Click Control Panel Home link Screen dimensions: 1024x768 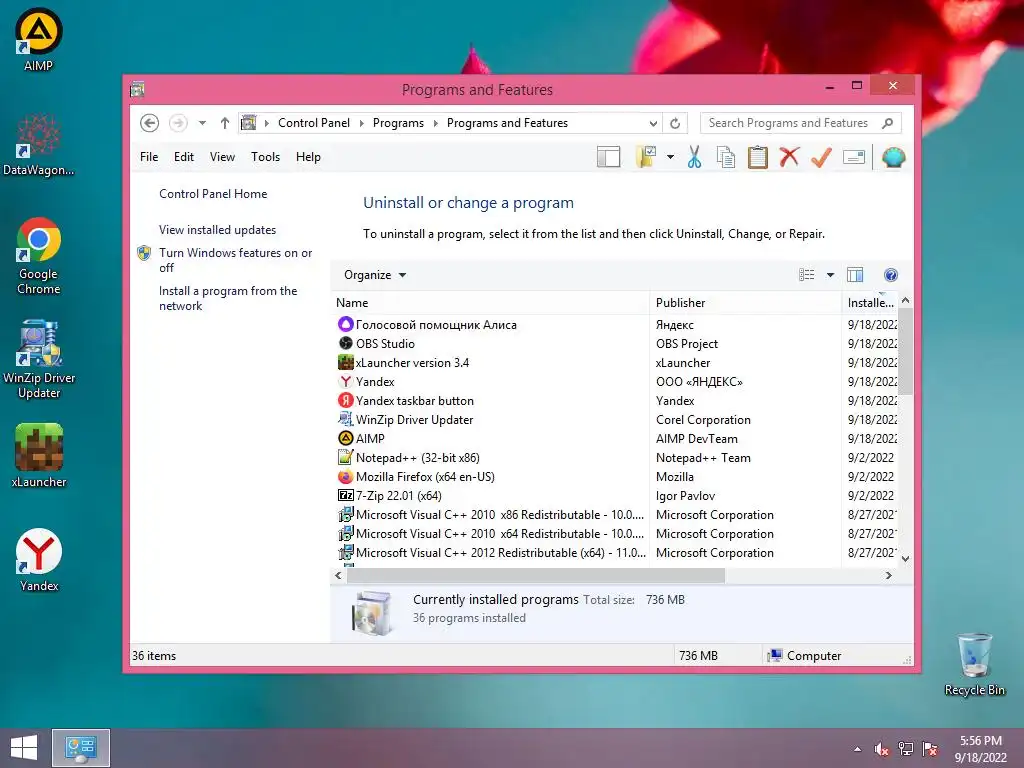coord(213,194)
